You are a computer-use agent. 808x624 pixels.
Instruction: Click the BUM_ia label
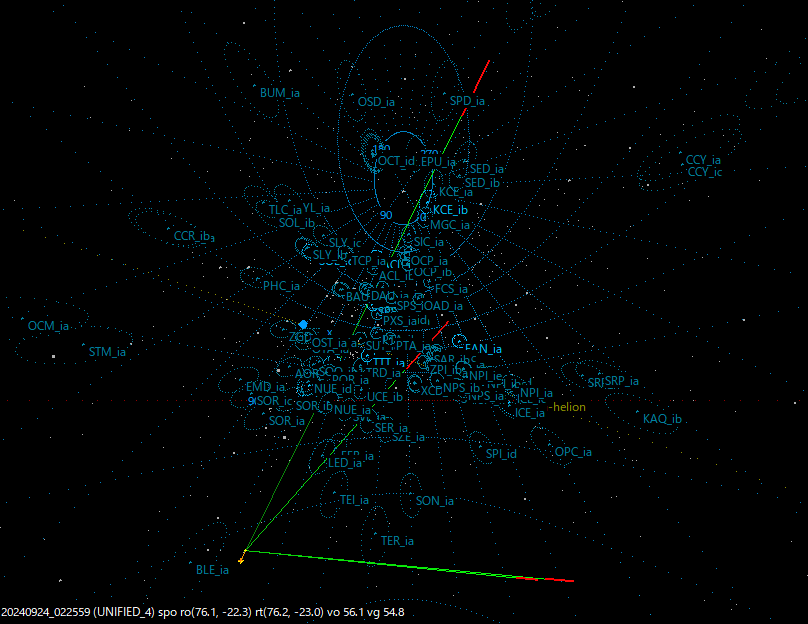278,91
